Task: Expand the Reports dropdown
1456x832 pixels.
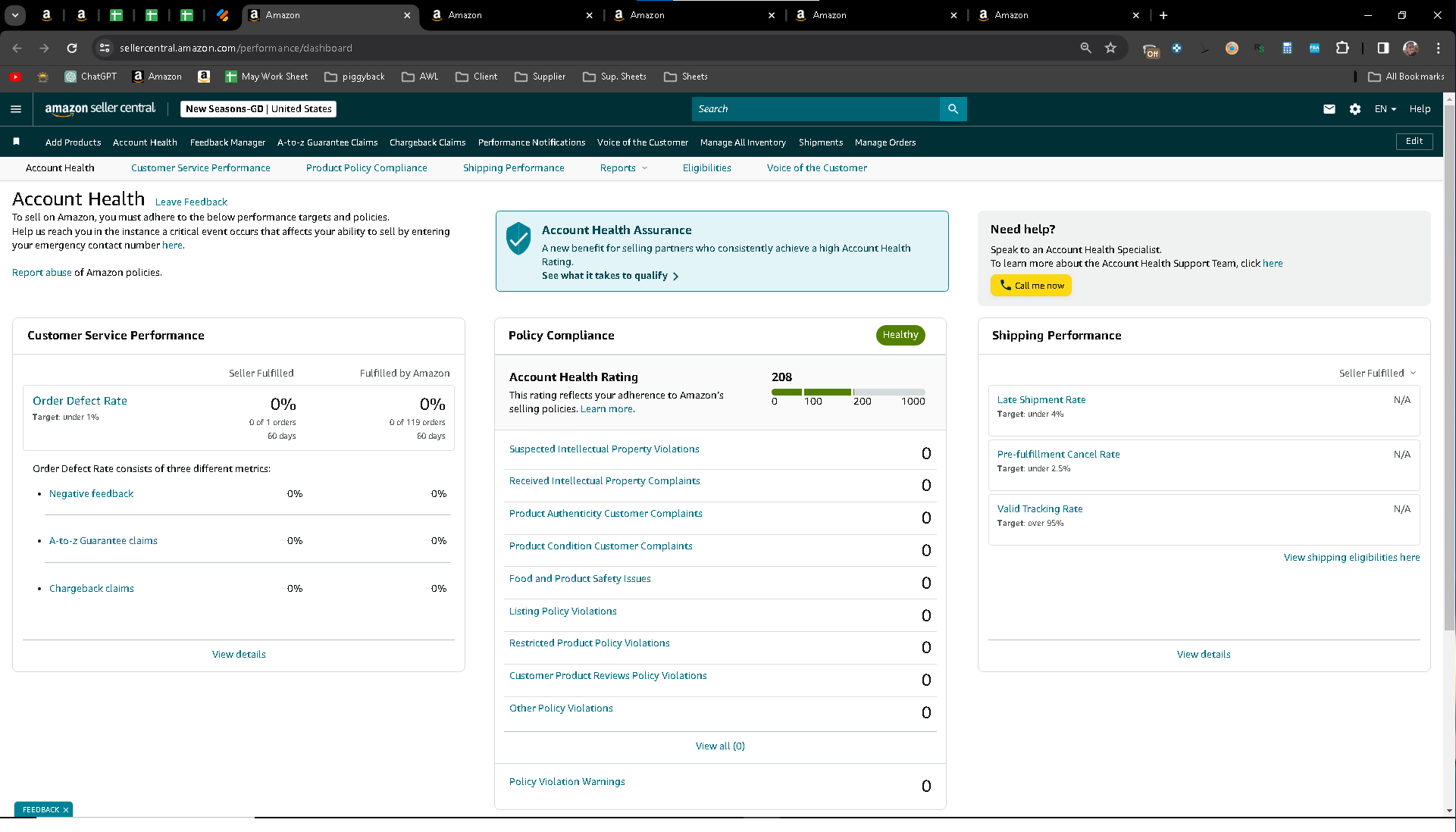Action: click(x=624, y=168)
